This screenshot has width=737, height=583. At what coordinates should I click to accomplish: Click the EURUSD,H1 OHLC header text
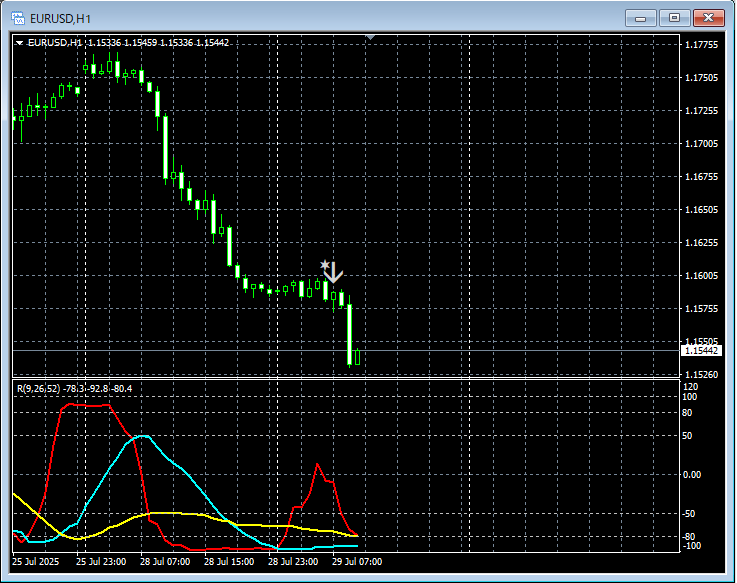128,43
